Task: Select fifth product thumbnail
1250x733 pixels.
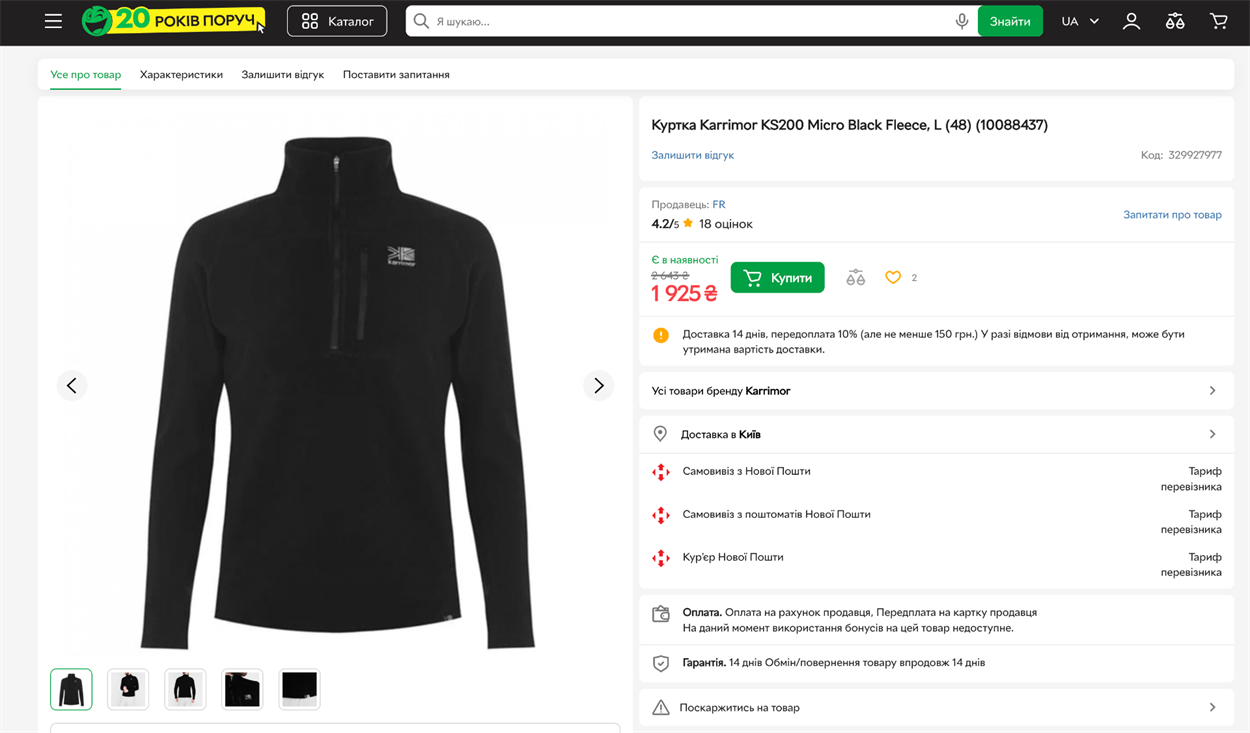Action: (x=299, y=689)
